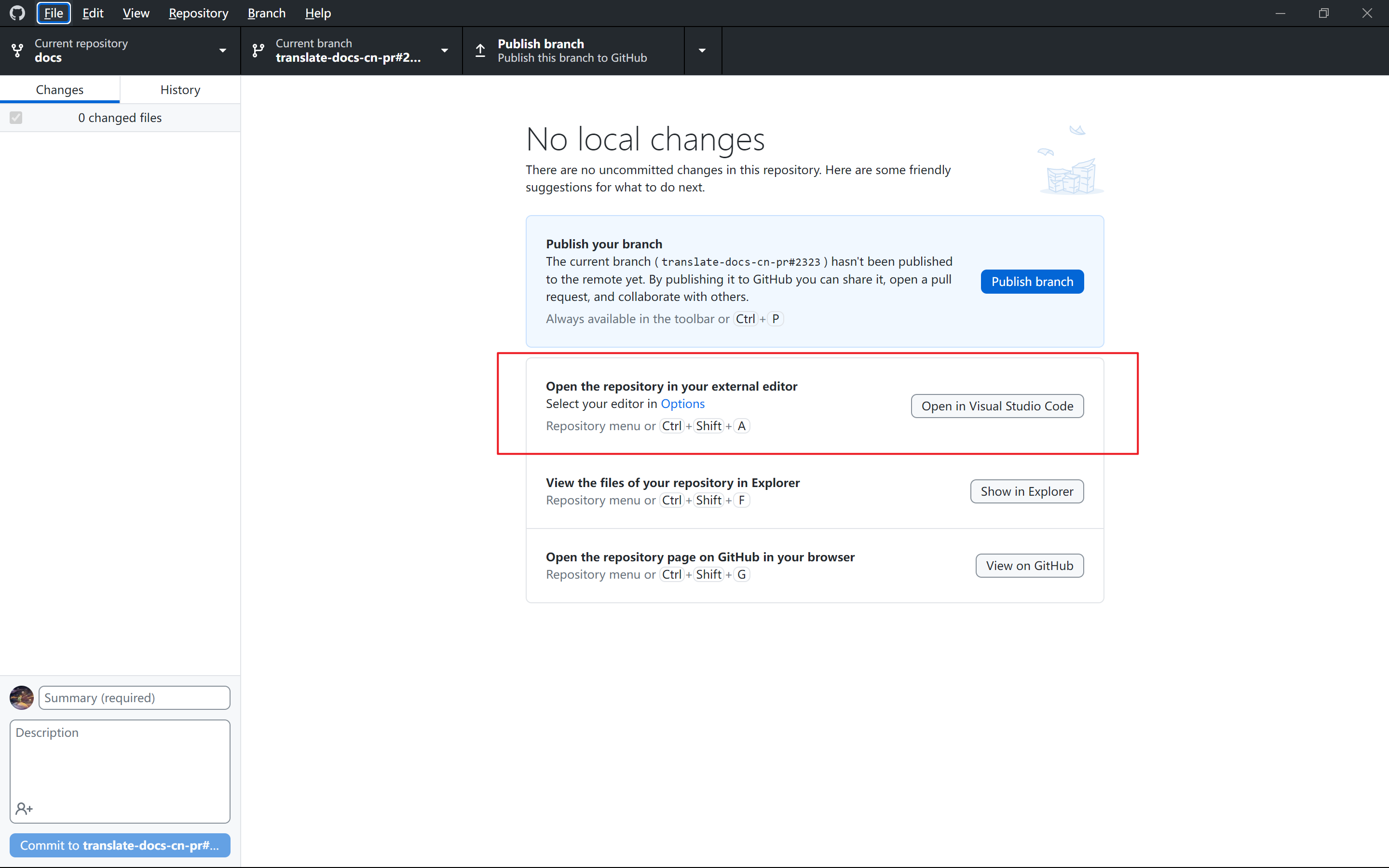This screenshot has width=1389, height=868.
Task: Click the blue Publish branch button
Action: [x=1032, y=281]
